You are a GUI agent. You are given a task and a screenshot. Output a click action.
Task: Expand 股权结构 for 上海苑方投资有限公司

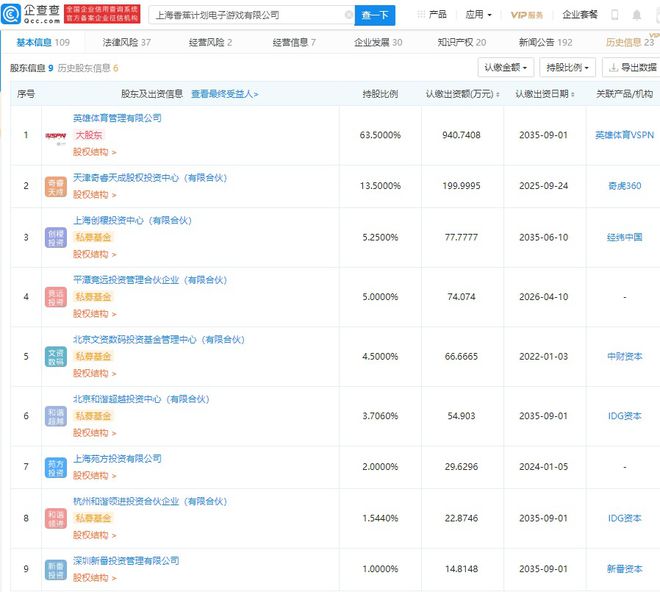tap(95, 475)
